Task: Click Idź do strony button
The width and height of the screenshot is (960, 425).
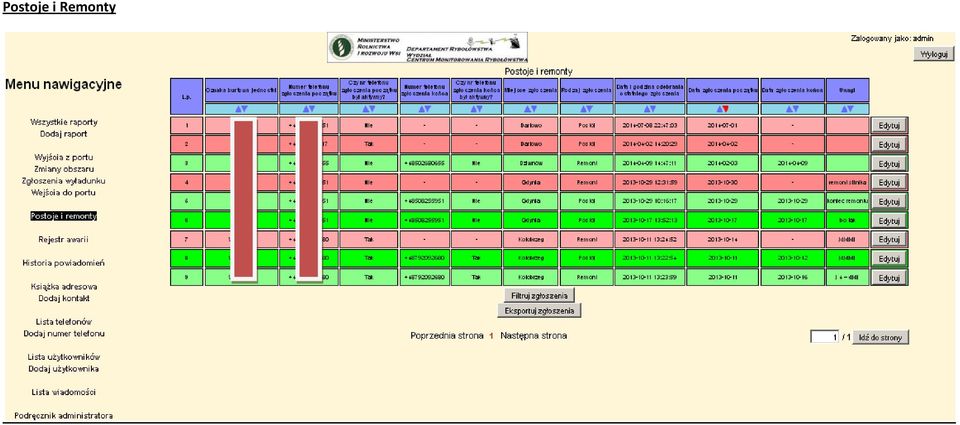Action: tap(880, 337)
